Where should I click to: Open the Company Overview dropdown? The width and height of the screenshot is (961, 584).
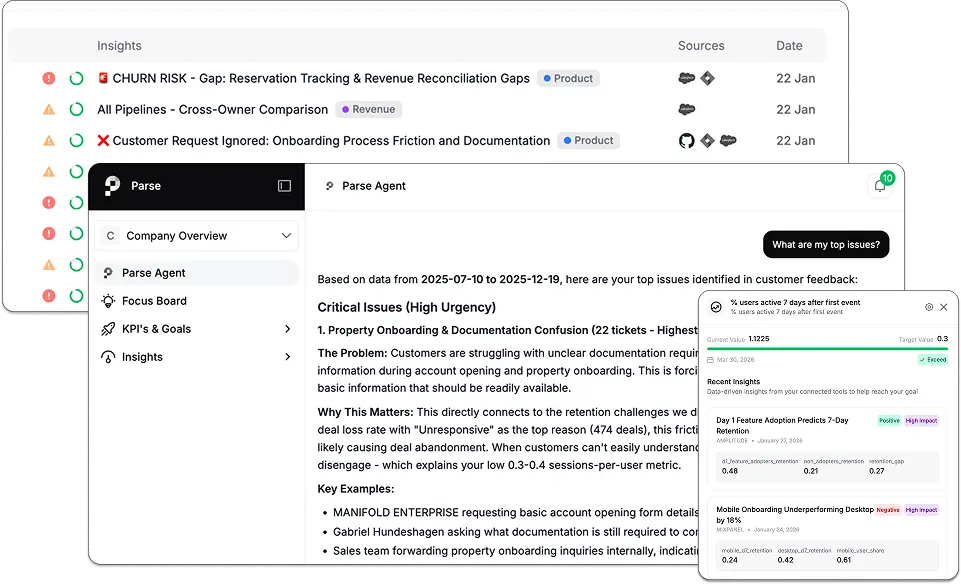197,236
